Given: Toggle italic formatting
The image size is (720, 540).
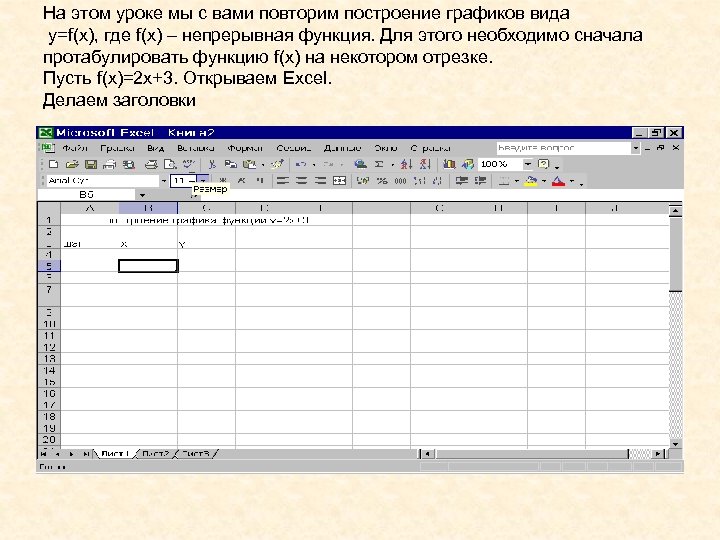Looking at the screenshot, I should coord(242,180).
